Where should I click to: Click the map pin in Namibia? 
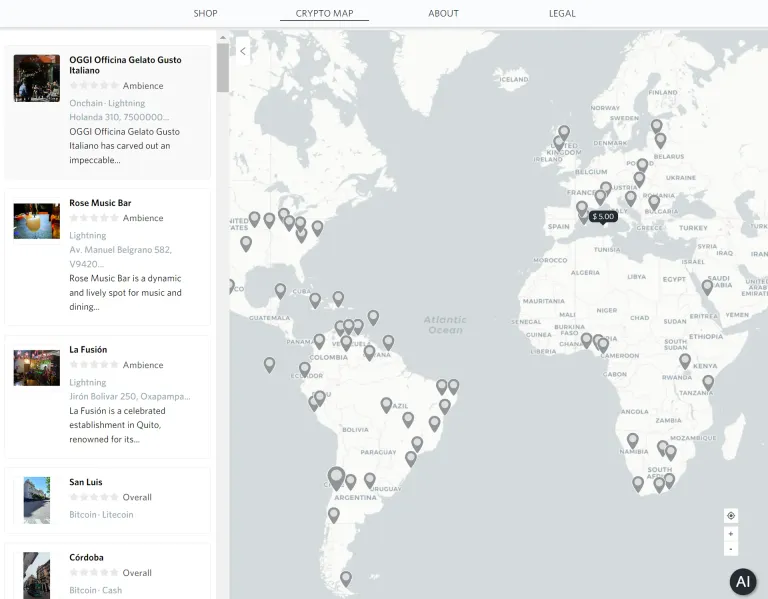tap(633, 441)
